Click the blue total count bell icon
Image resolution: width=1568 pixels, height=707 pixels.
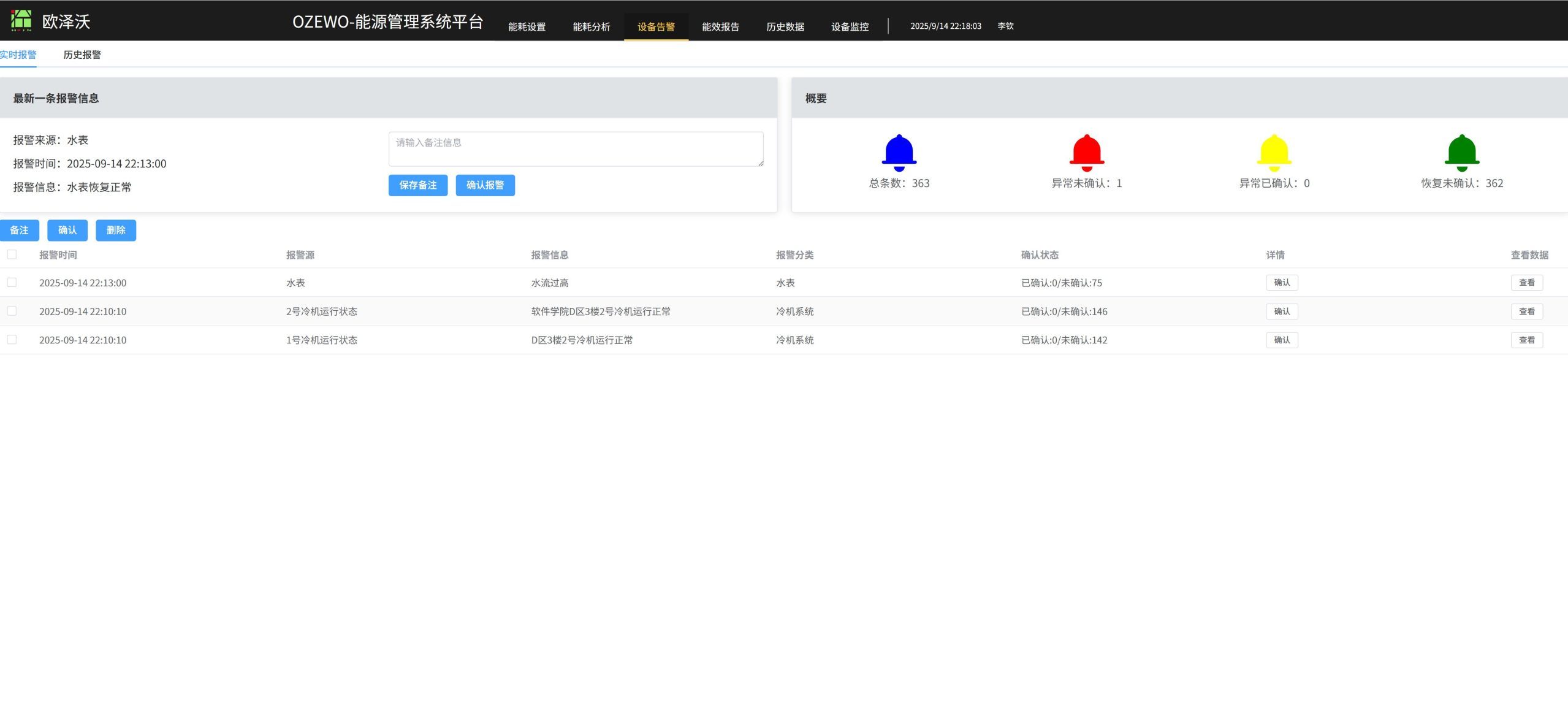tap(899, 153)
